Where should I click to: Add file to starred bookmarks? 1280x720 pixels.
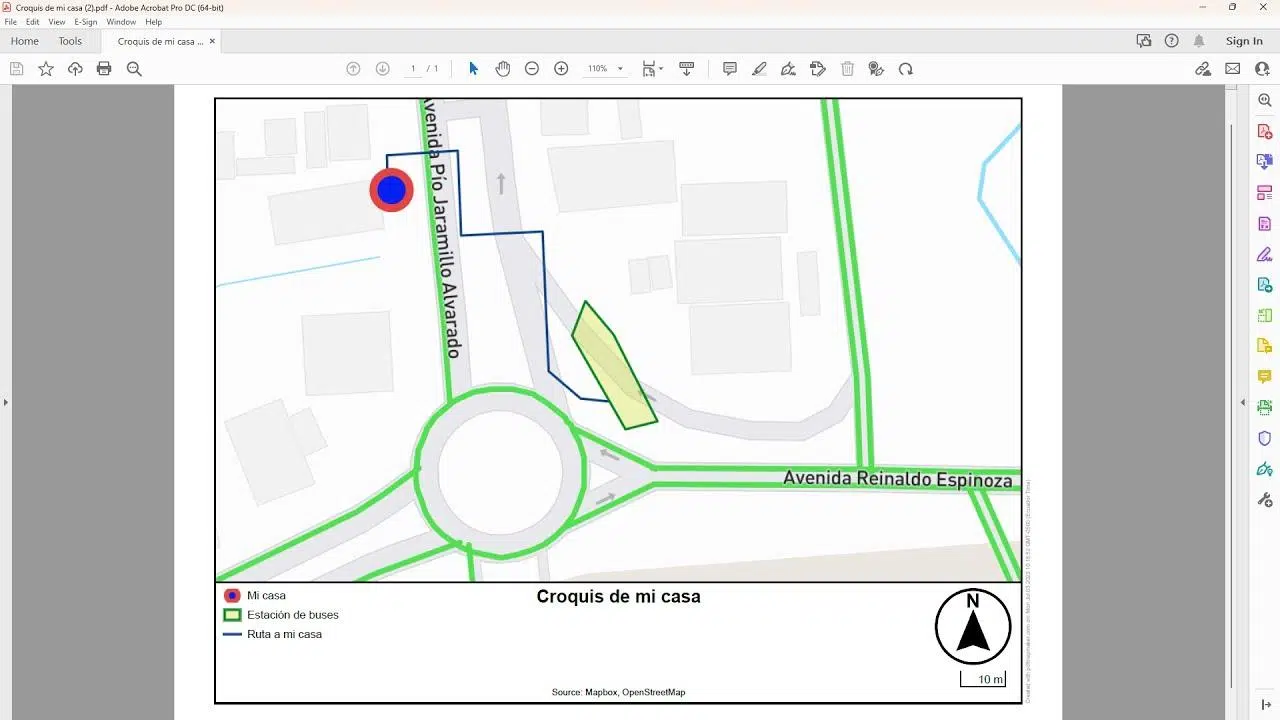pyautogui.click(x=46, y=69)
